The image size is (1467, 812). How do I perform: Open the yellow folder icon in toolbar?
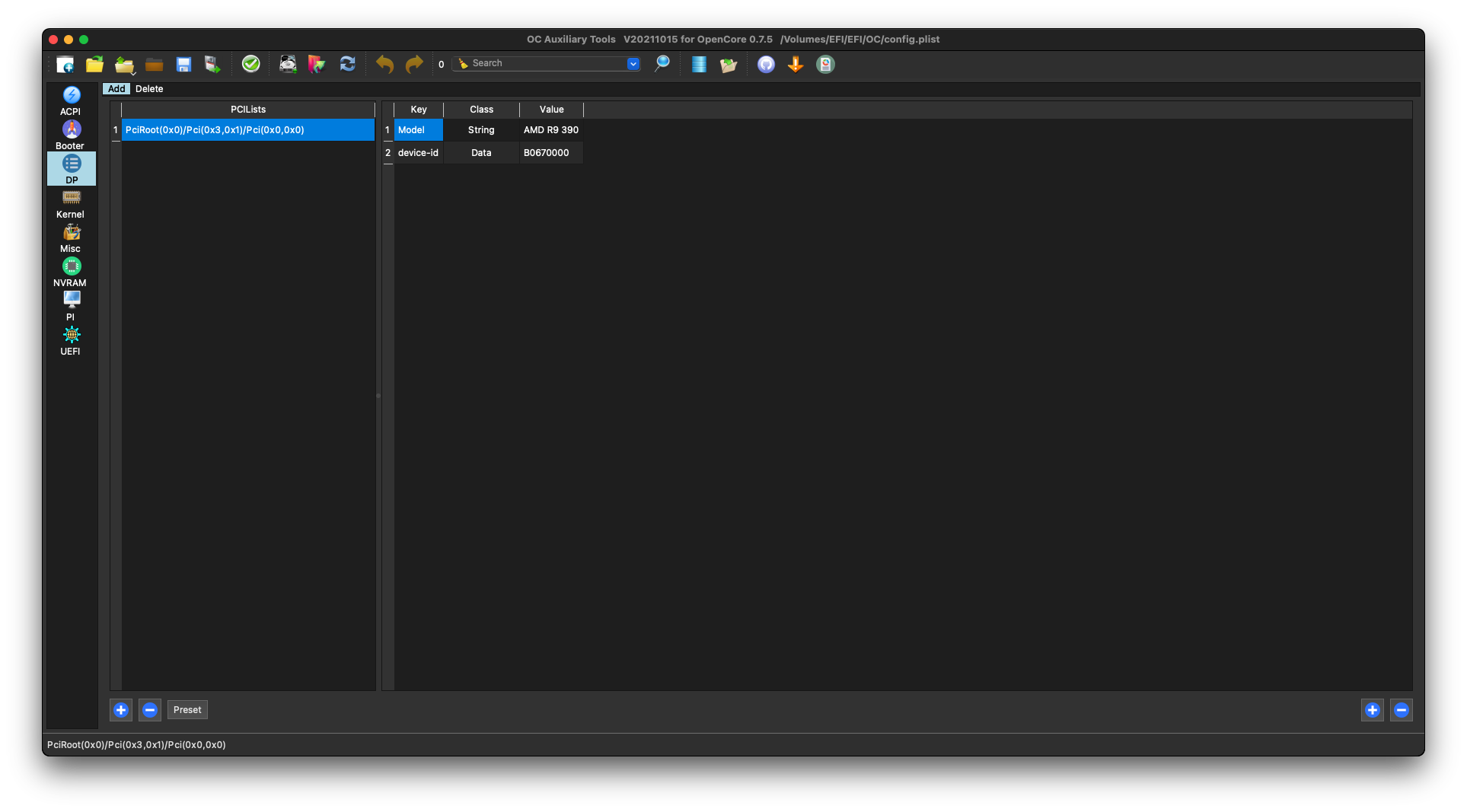point(94,65)
